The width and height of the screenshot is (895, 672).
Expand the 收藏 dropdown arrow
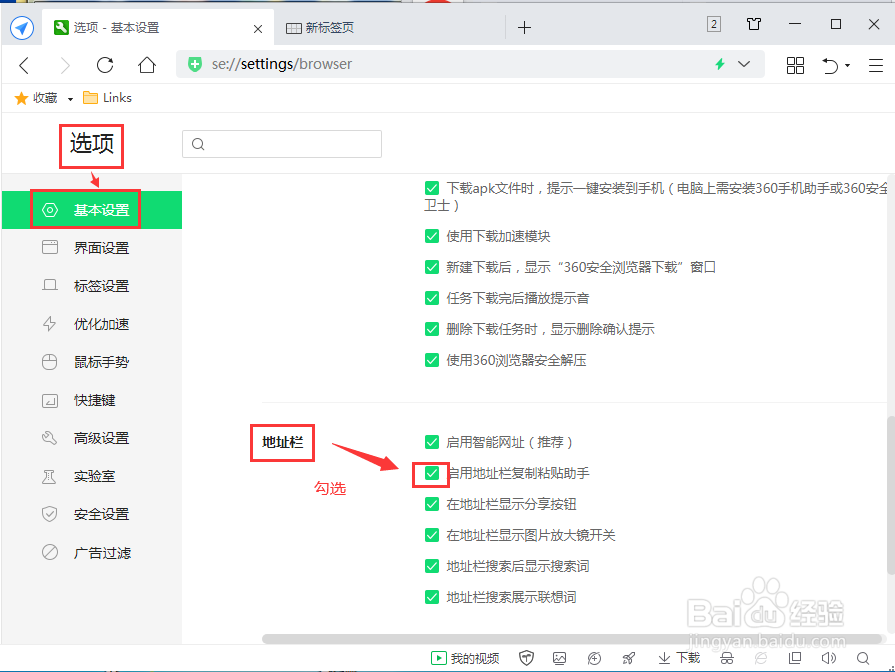click(x=70, y=99)
